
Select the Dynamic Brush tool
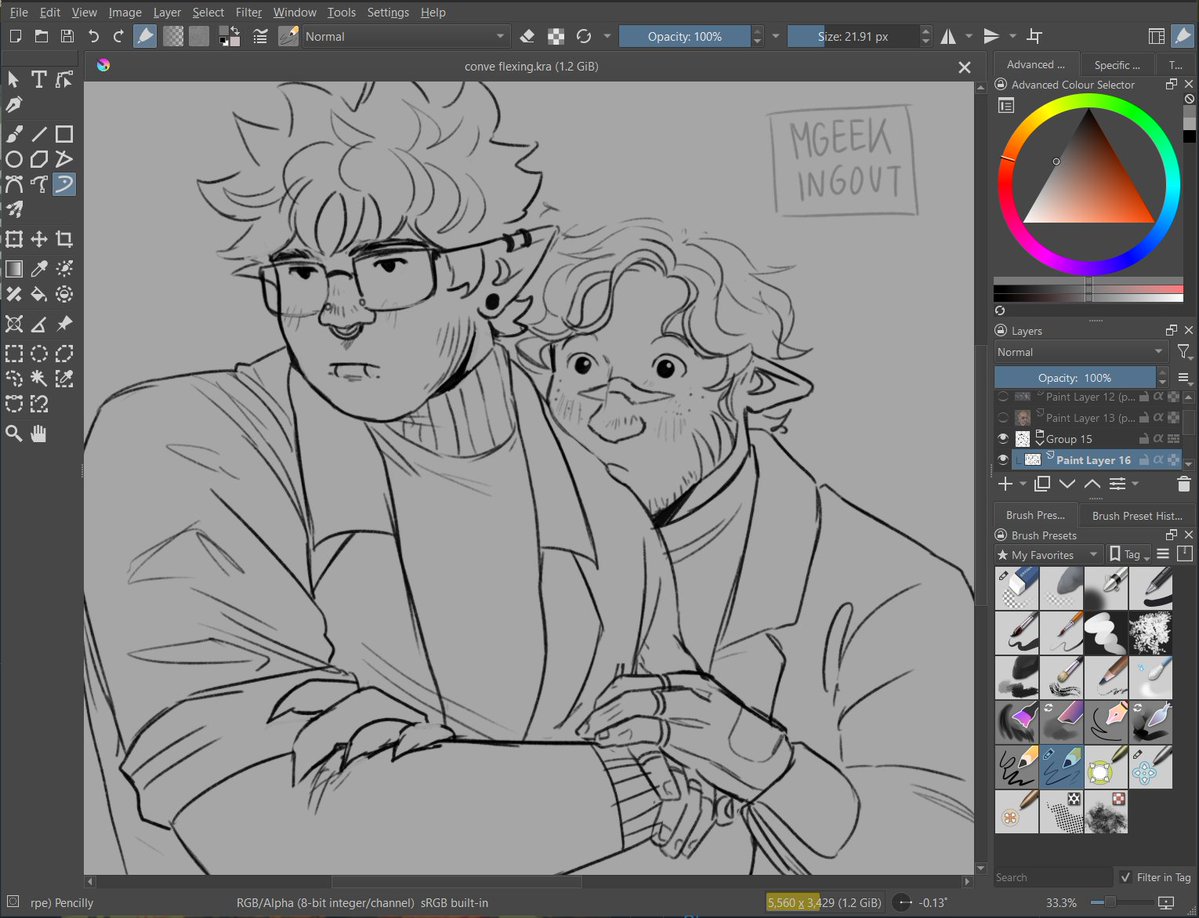tap(64, 184)
